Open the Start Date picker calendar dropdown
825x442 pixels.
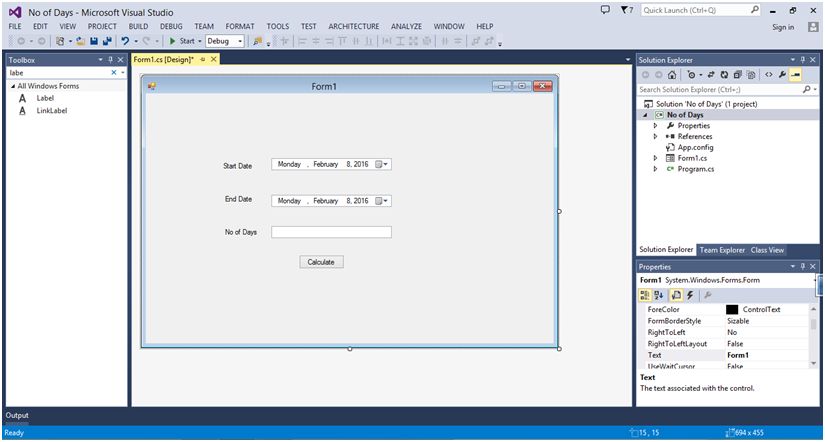click(x=381, y=164)
